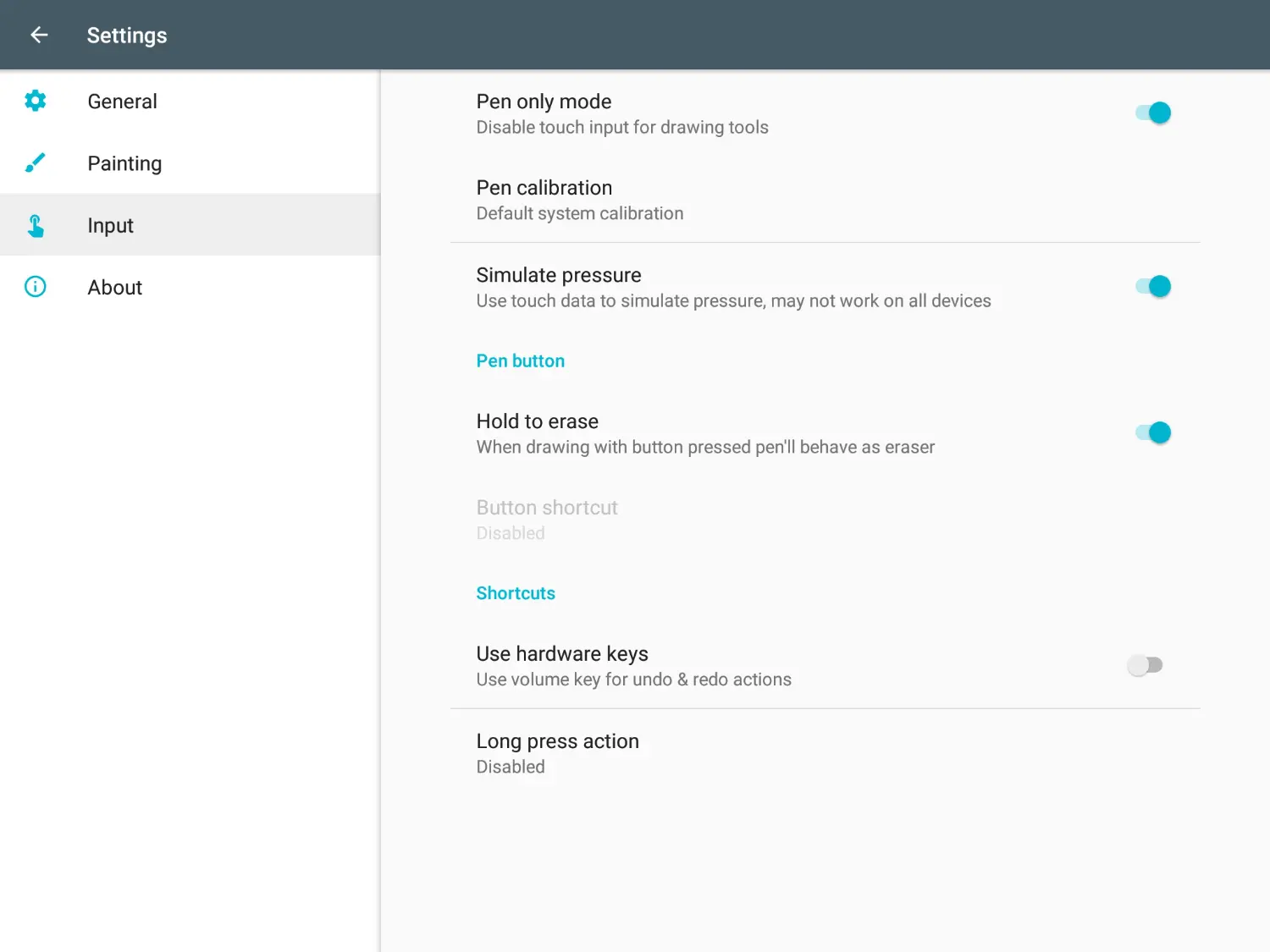Click the Painting brush icon
This screenshot has width=1270, height=952.
(x=35, y=162)
